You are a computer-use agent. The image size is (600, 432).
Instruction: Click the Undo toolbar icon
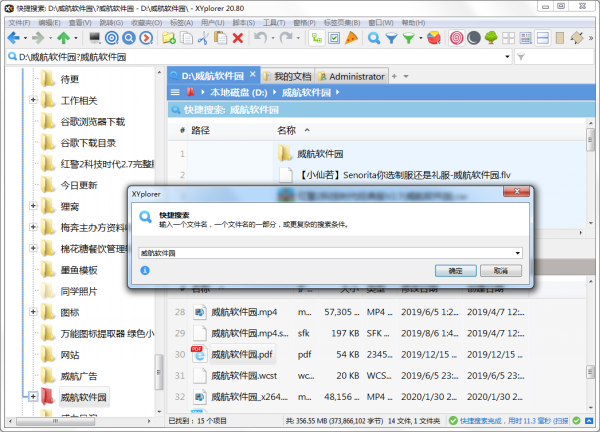[x=261, y=39]
